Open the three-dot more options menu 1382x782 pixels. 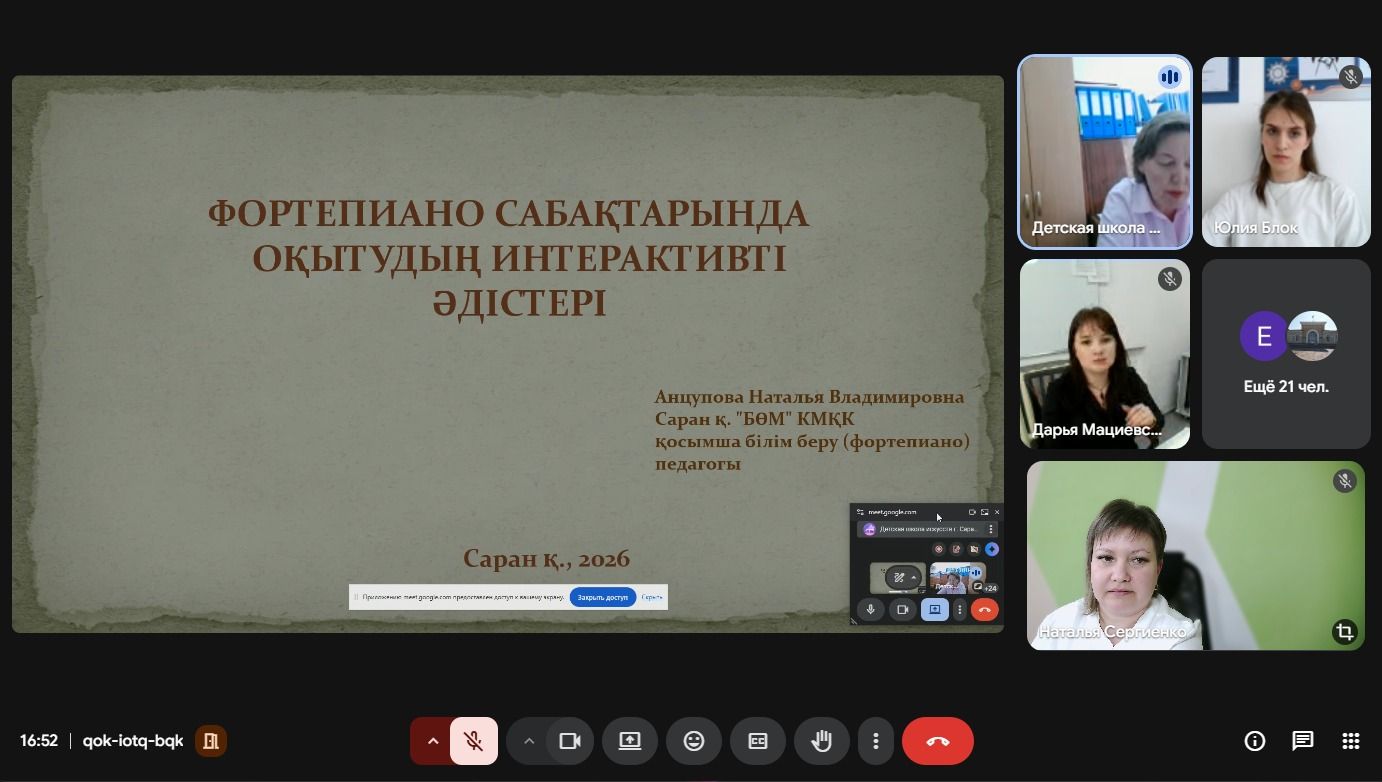pos(876,741)
